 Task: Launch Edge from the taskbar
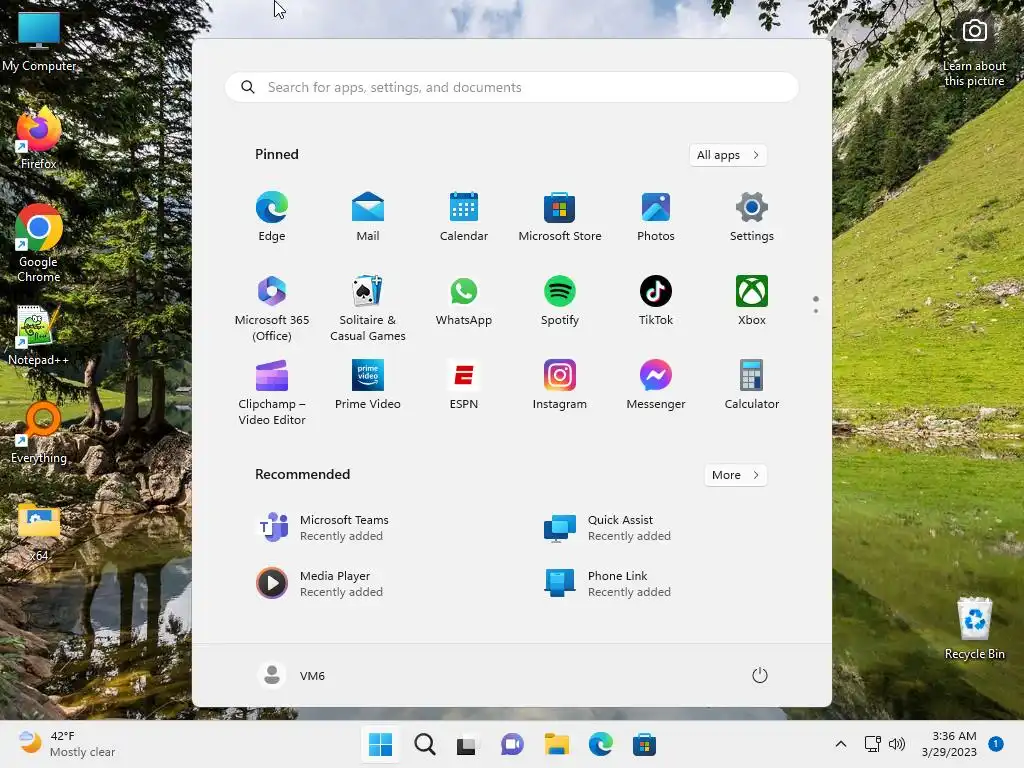pos(600,744)
